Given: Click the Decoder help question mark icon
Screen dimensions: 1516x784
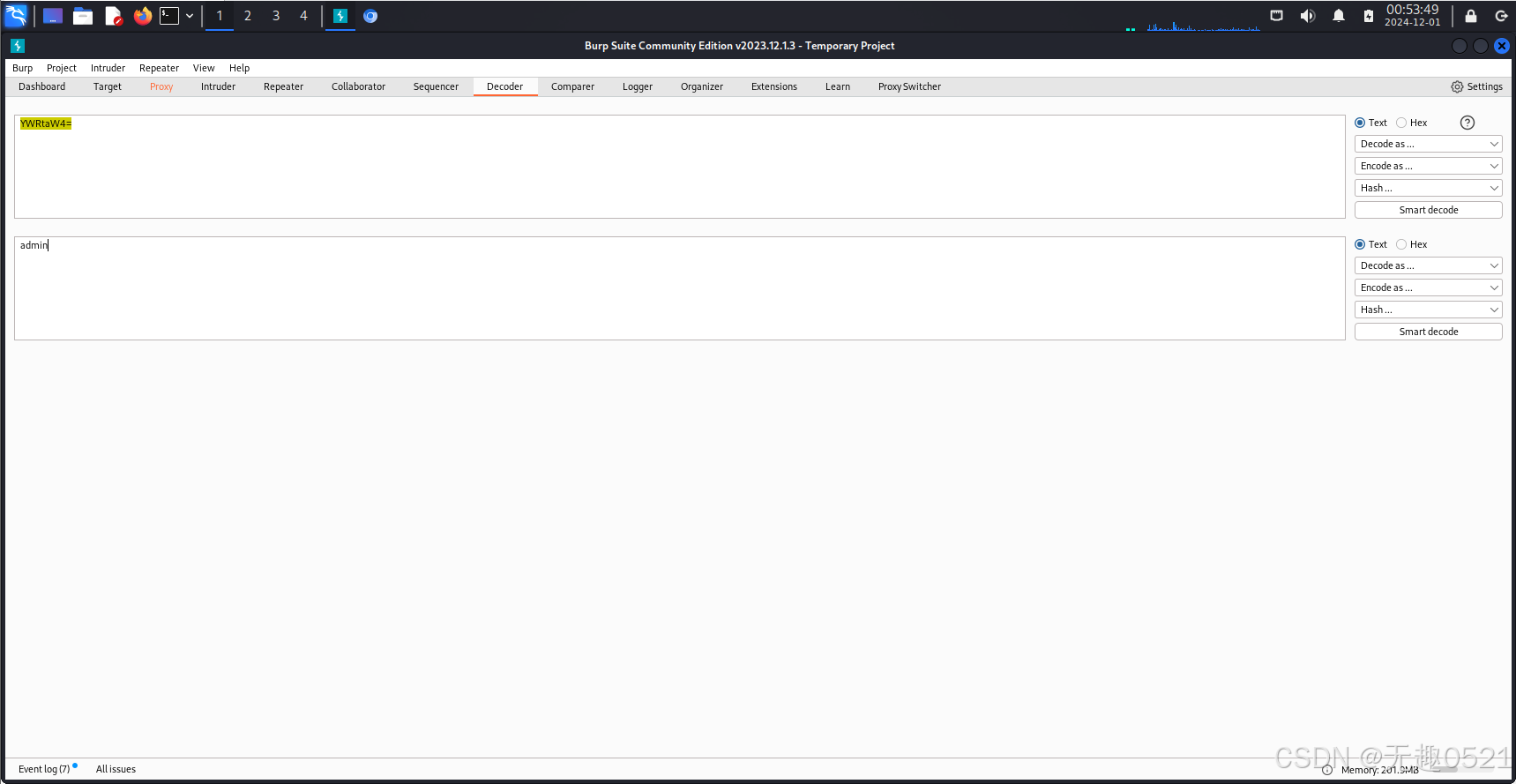Looking at the screenshot, I should coord(1467,123).
